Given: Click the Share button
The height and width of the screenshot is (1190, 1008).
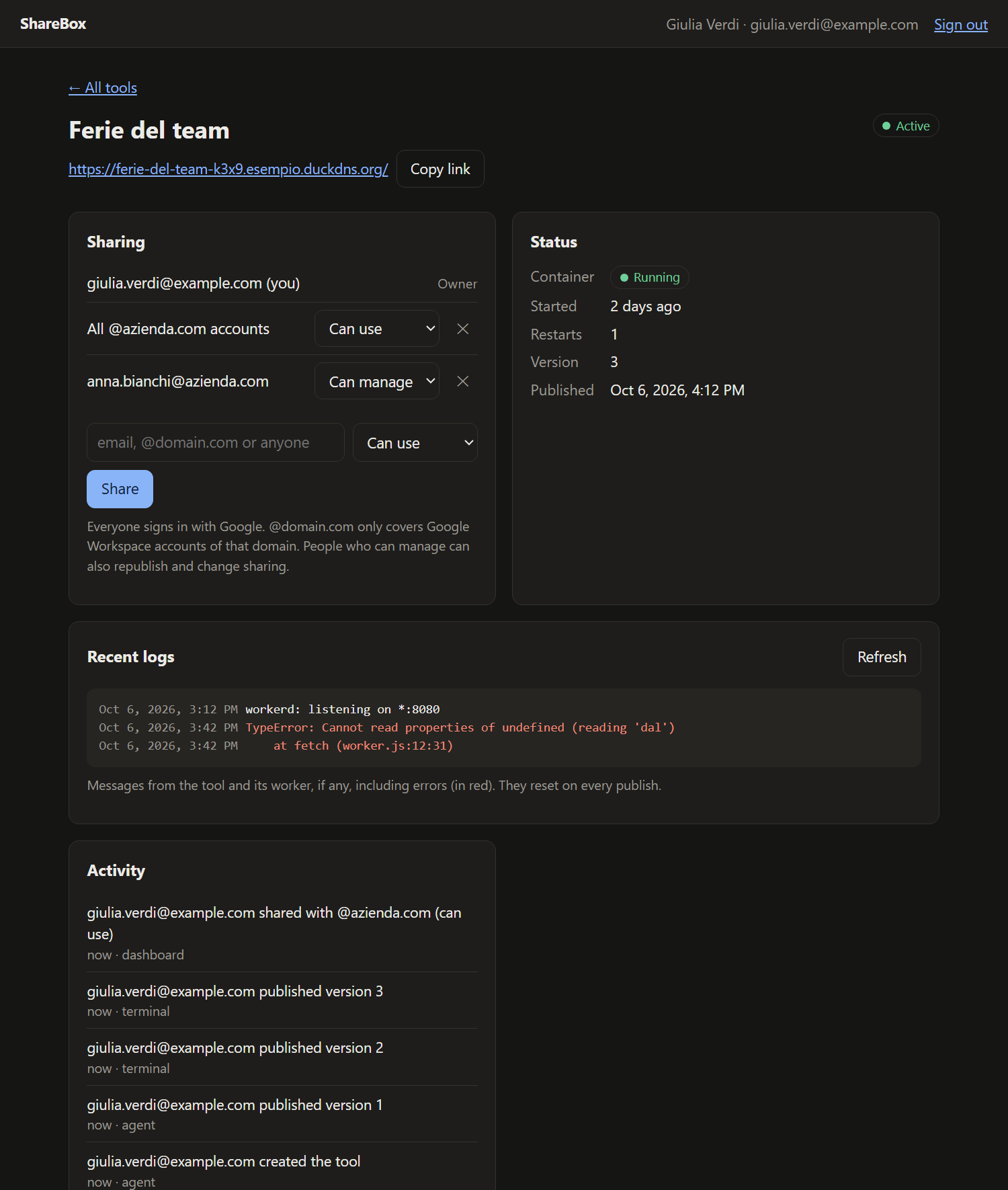Looking at the screenshot, I should (120, 489).
